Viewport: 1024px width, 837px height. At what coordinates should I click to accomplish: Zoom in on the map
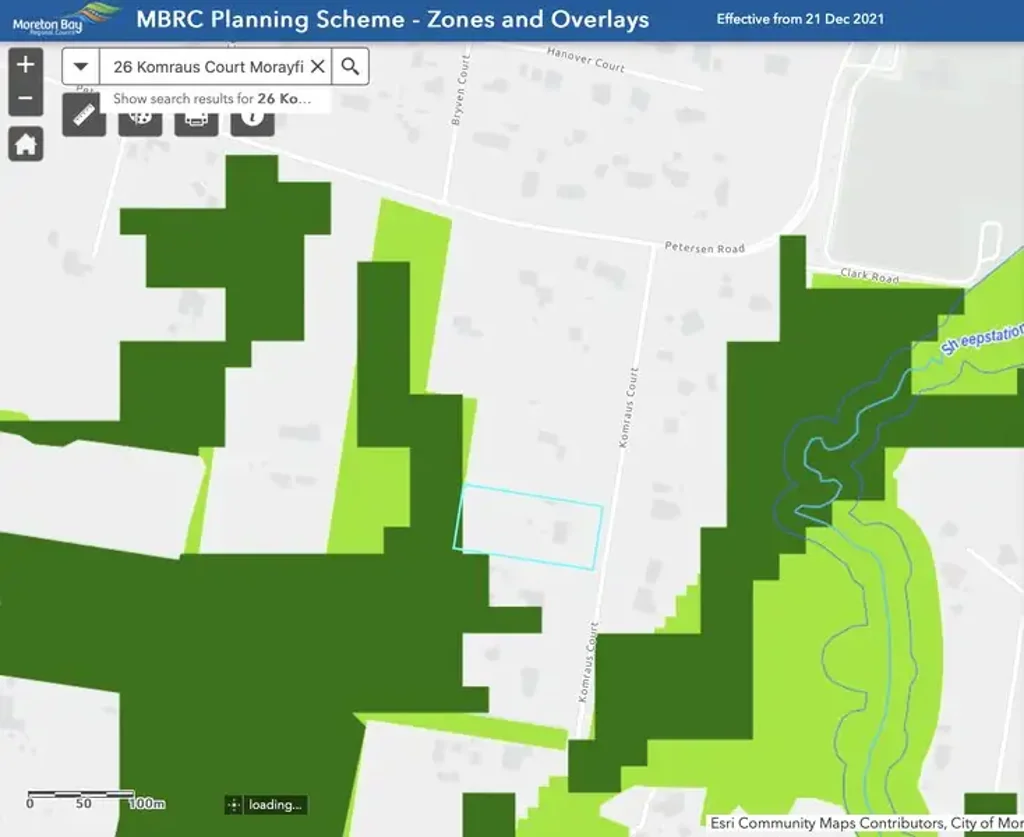point(25,65)
